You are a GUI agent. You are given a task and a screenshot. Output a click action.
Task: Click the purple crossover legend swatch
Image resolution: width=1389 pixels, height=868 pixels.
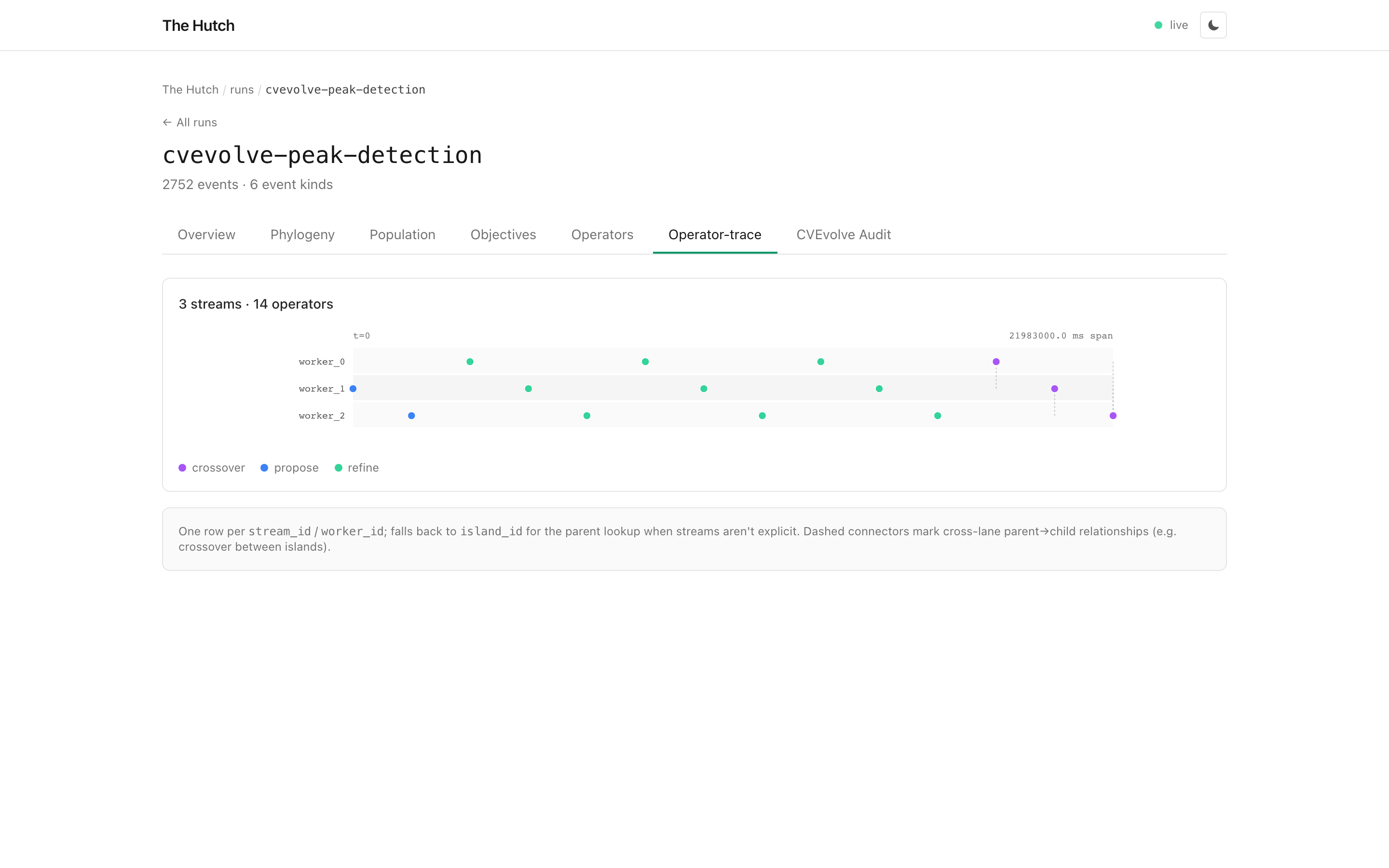[x=182, y=468]
